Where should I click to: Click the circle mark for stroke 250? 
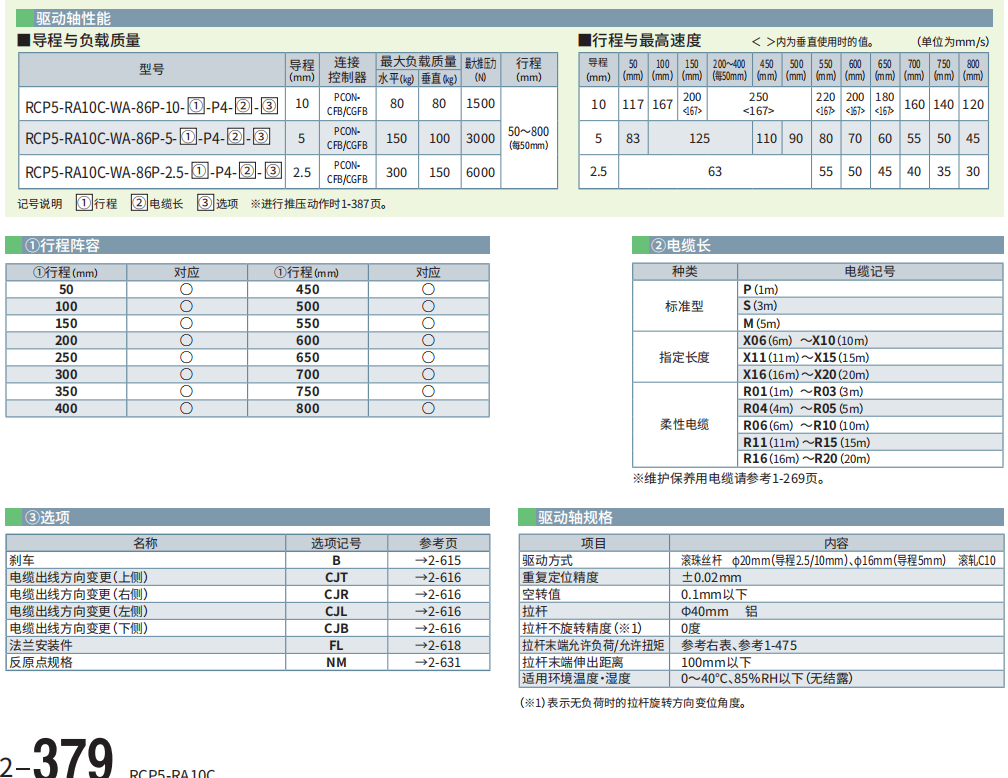(186, 357)
